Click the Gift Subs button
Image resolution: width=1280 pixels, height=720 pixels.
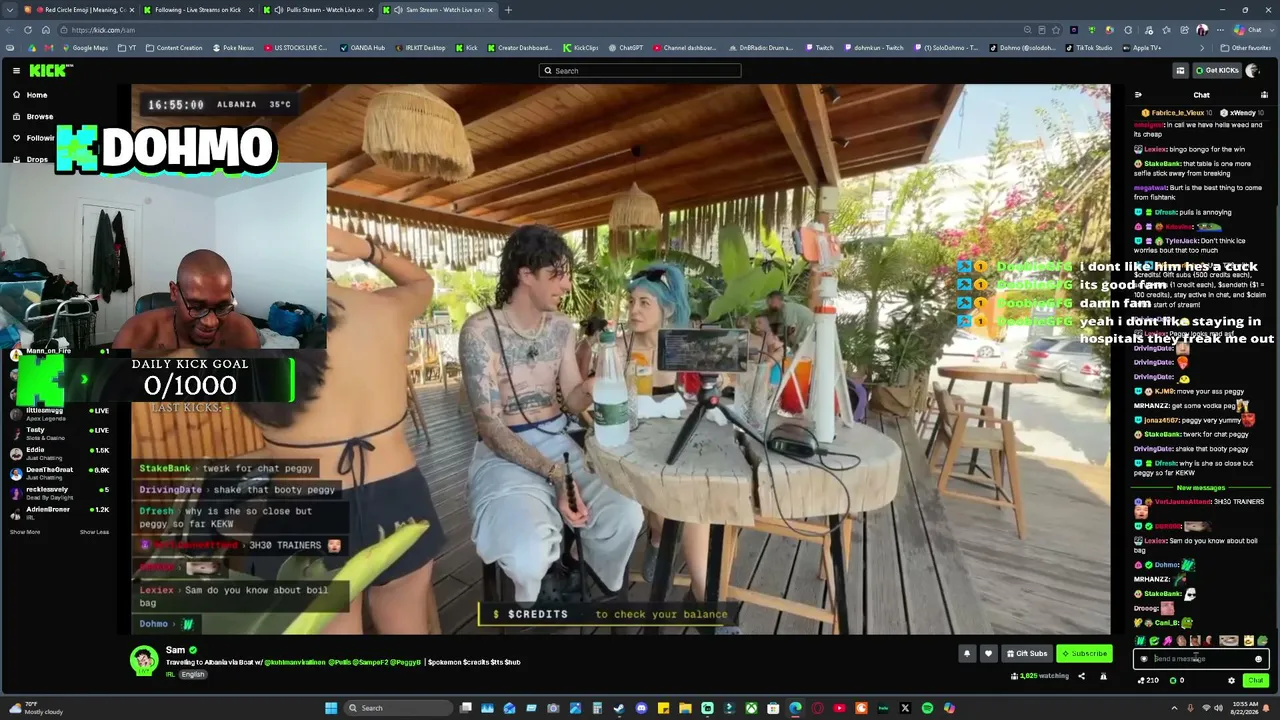point(1026,653)
